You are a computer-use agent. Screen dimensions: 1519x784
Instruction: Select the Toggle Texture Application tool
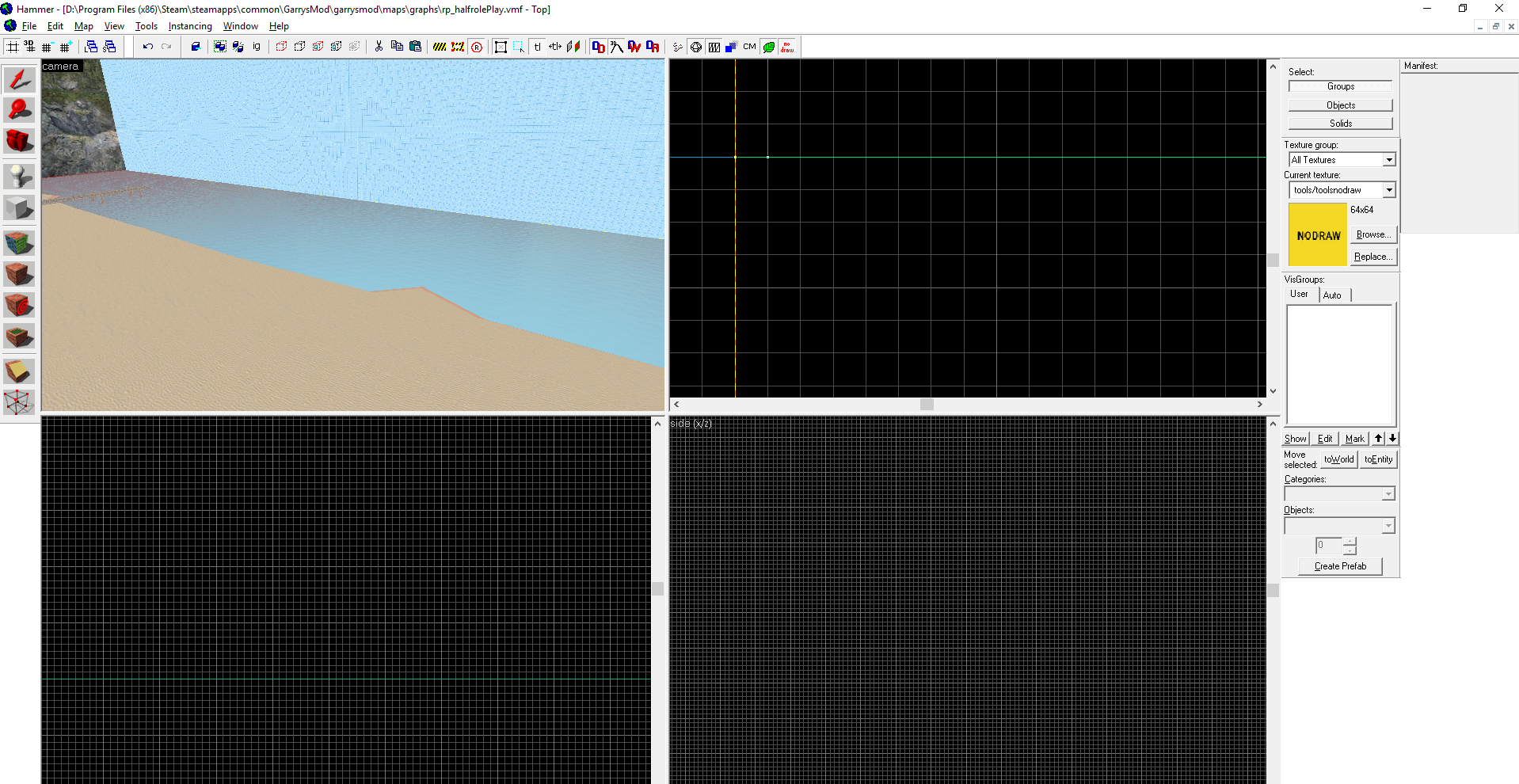pyautogui.click(x=20, y=242)
